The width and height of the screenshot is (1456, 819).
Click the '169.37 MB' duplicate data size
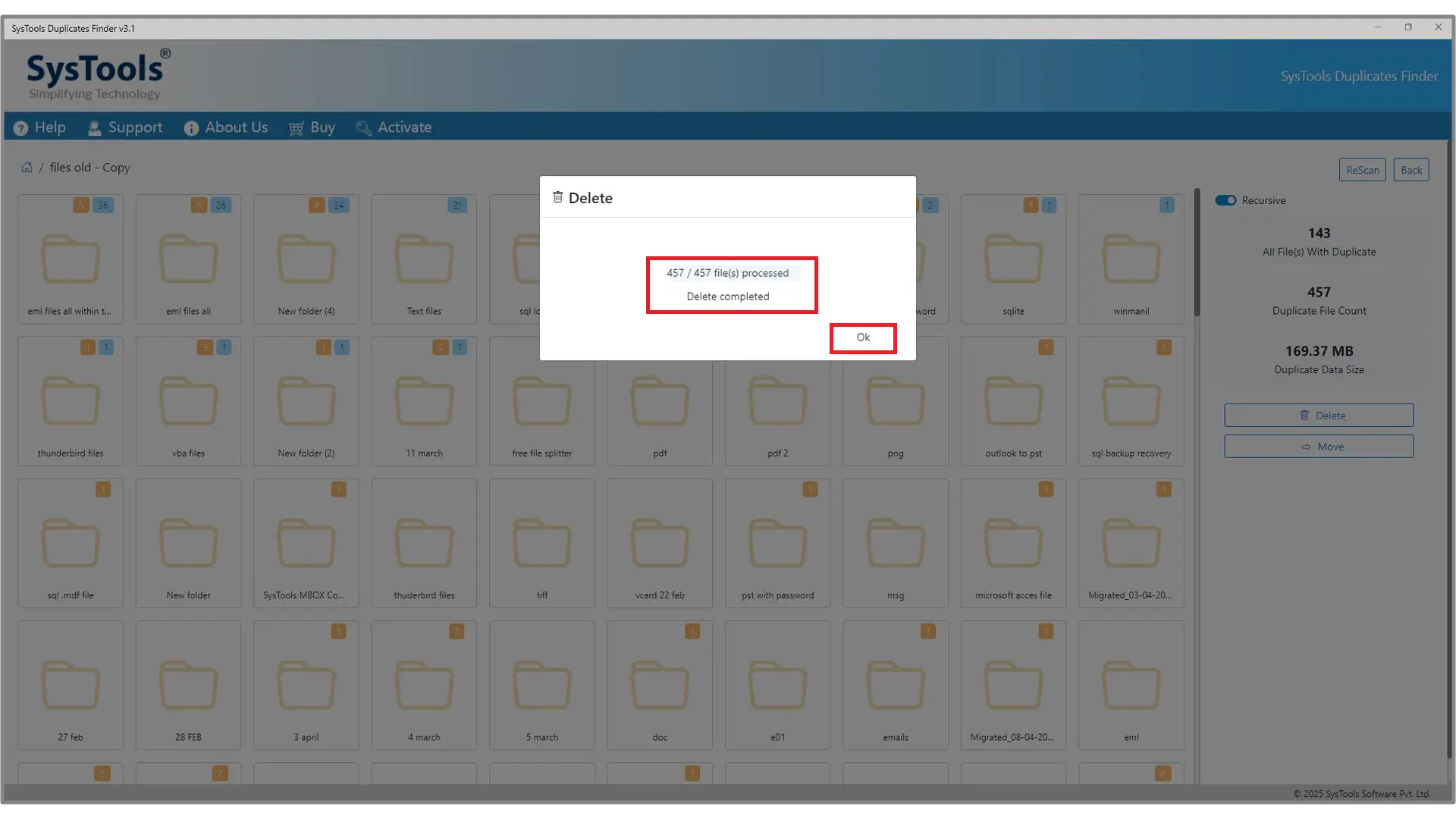1319,351
